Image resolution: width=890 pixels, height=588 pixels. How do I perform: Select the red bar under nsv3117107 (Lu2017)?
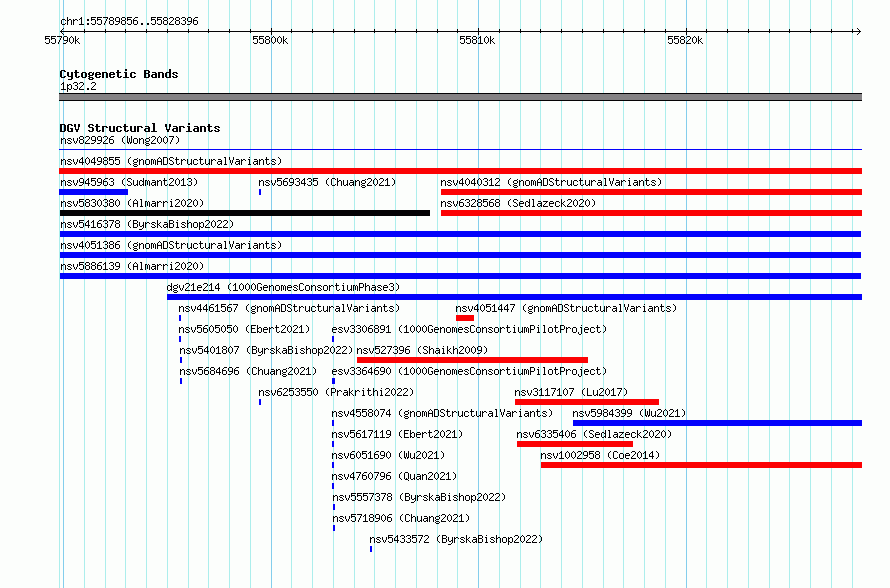(587, 402)
